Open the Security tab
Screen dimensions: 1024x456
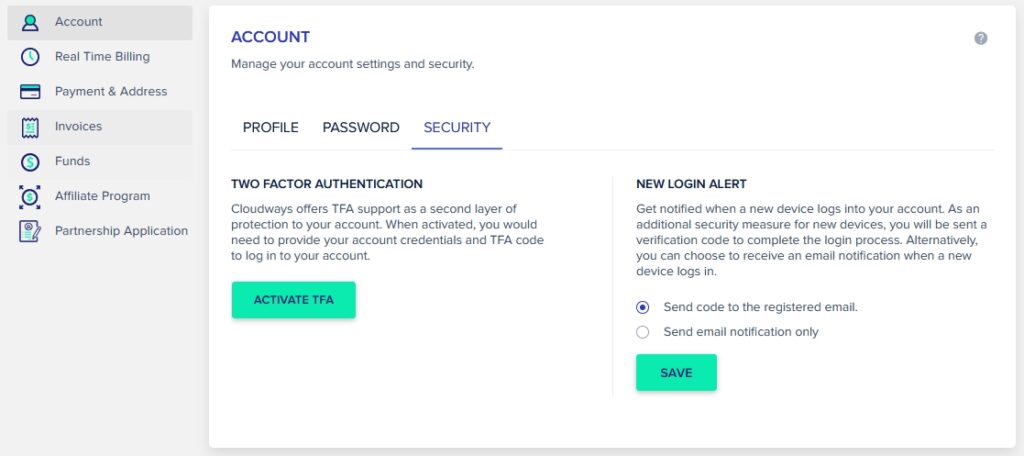[457, 128]
